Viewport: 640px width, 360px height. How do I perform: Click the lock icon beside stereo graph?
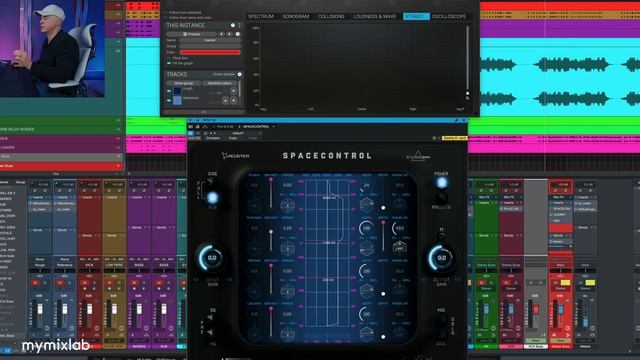tap(467, 93)
